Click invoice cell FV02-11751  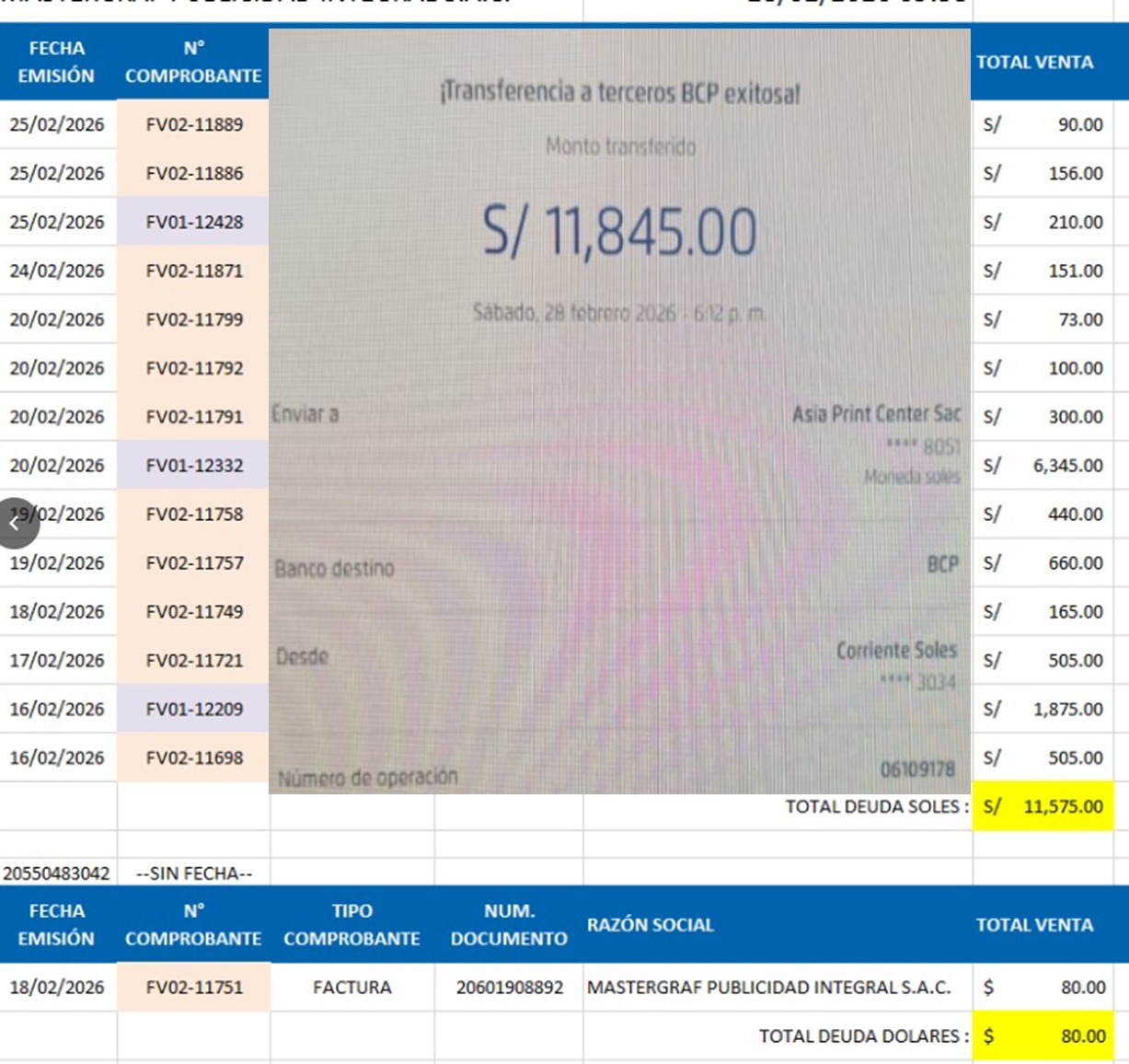194,987
